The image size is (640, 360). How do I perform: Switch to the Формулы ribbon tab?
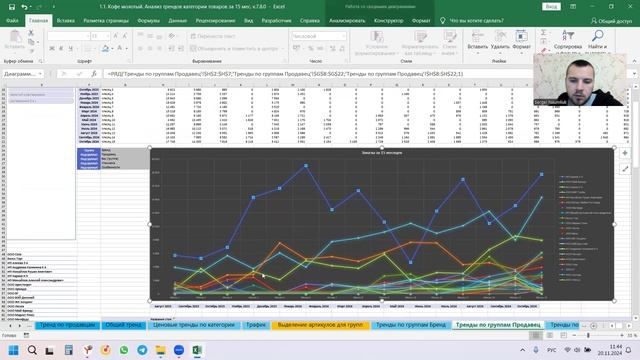[x=149, y=20]
